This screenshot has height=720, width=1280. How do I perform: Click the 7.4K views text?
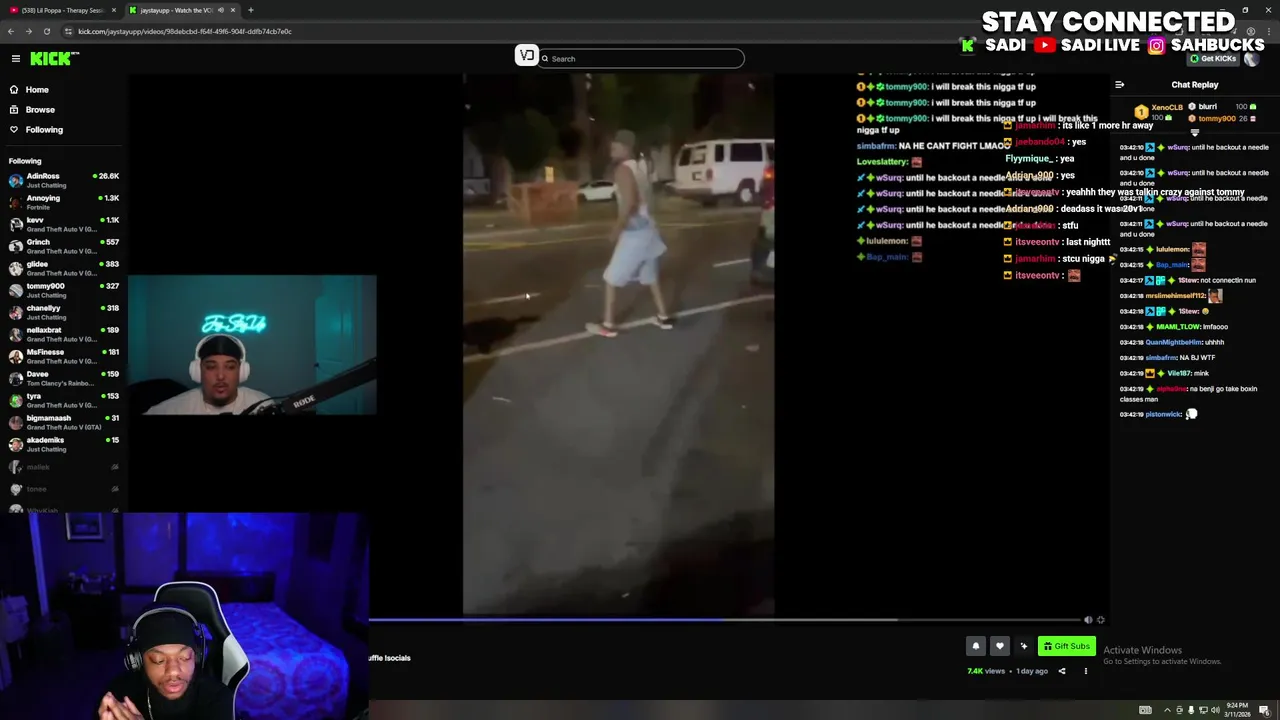point(986,671)
